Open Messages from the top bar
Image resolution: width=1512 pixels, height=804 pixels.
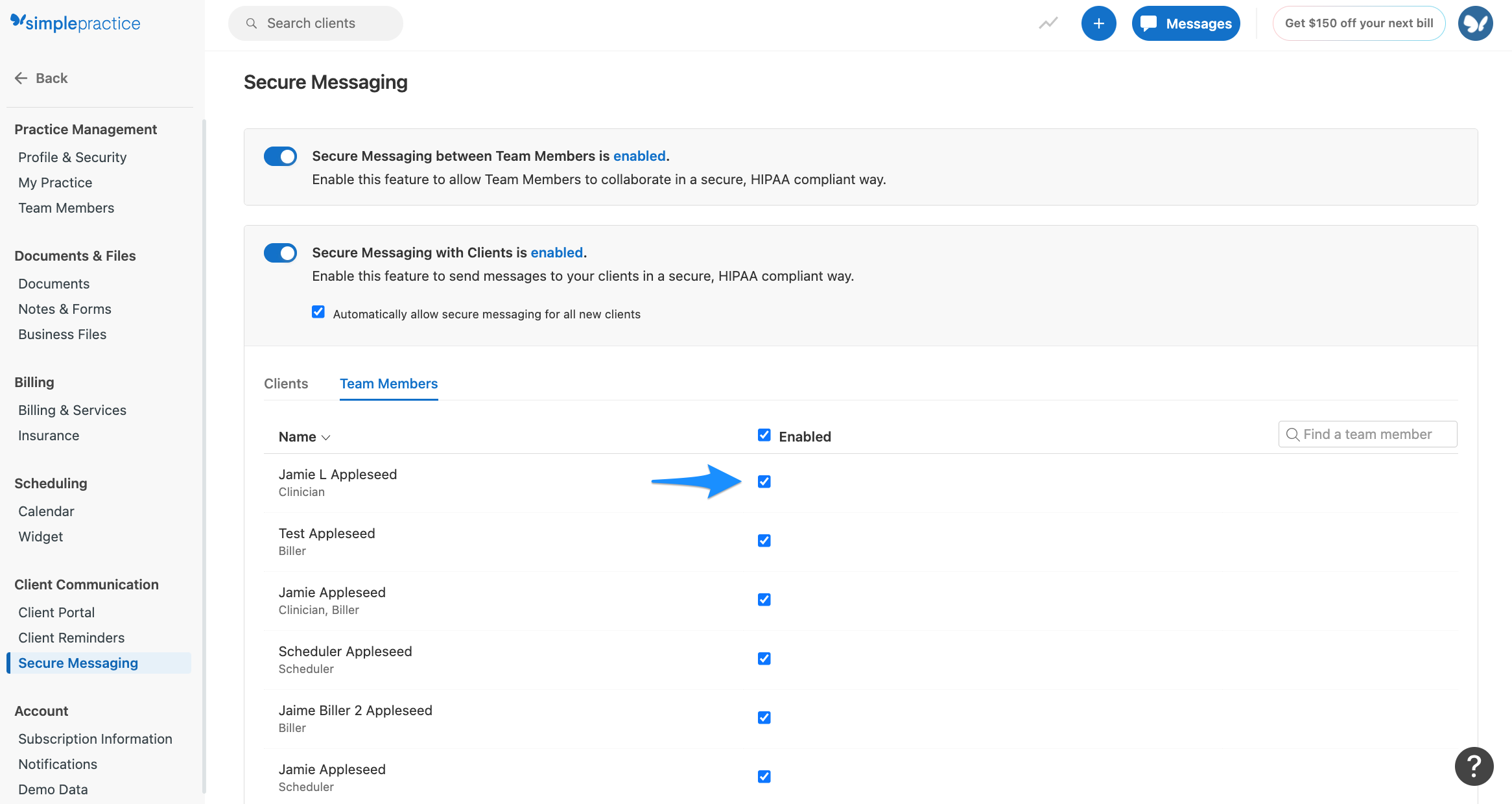[1185, 23]
